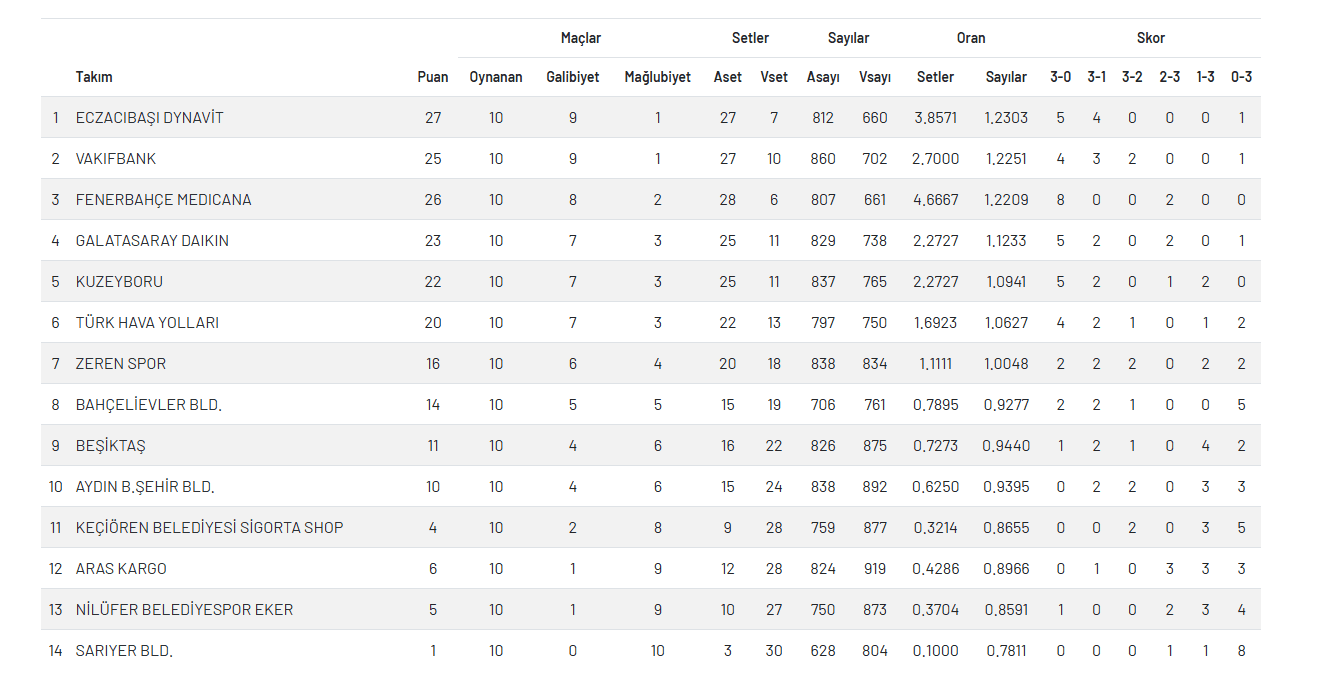The width and height of the screenshot is (1340, 691).
Task: Click the Takım column header
Action: [x=94, y=77]
